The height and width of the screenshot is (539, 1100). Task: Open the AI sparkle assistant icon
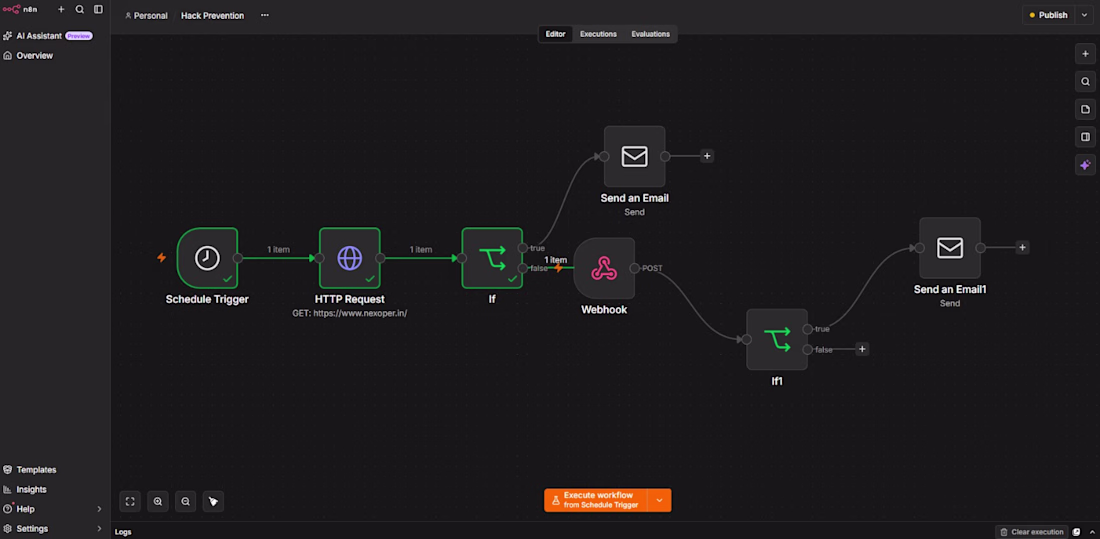1085,165
